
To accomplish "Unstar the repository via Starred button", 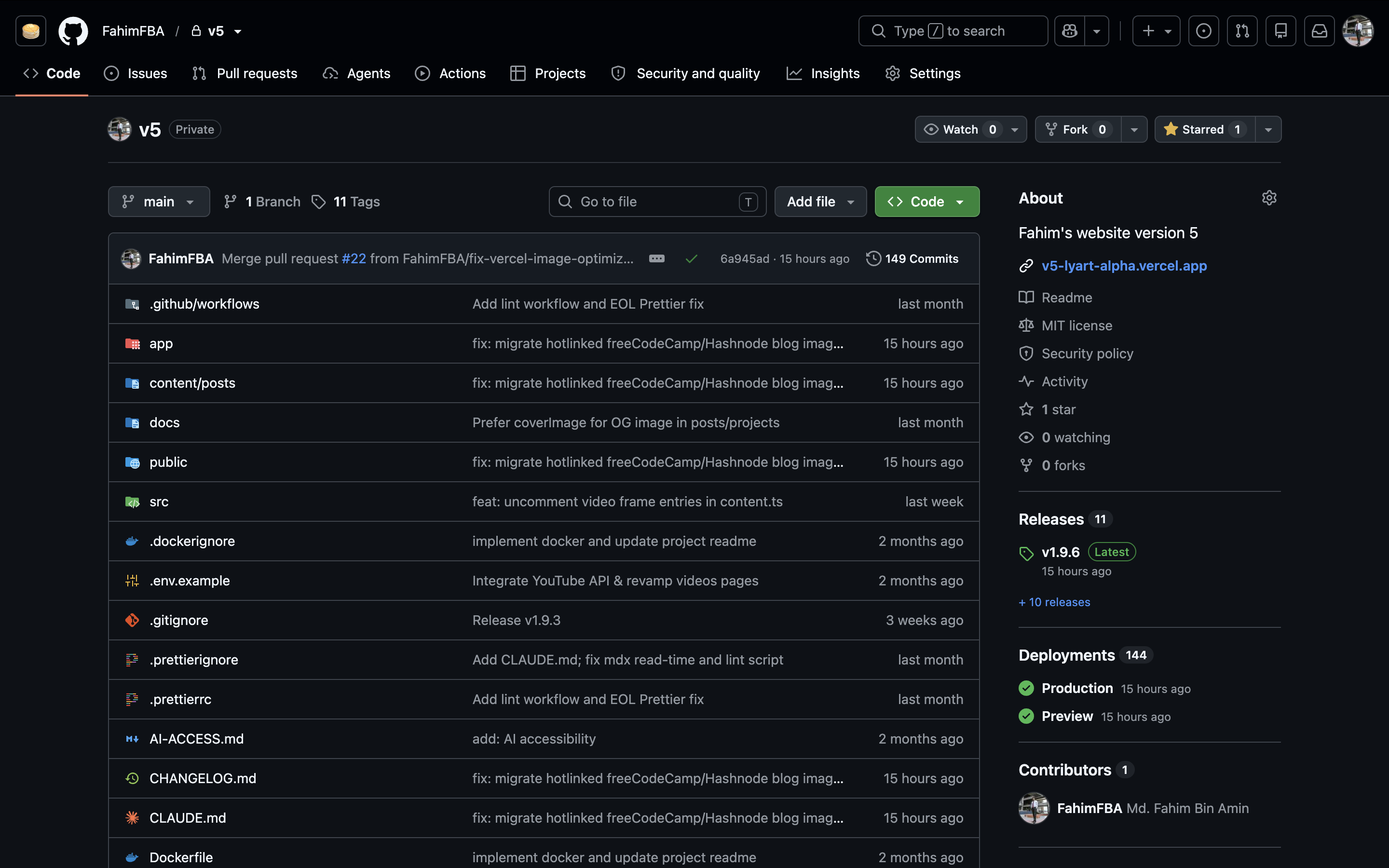I will pyautogui.click(x=1204, y=130).
